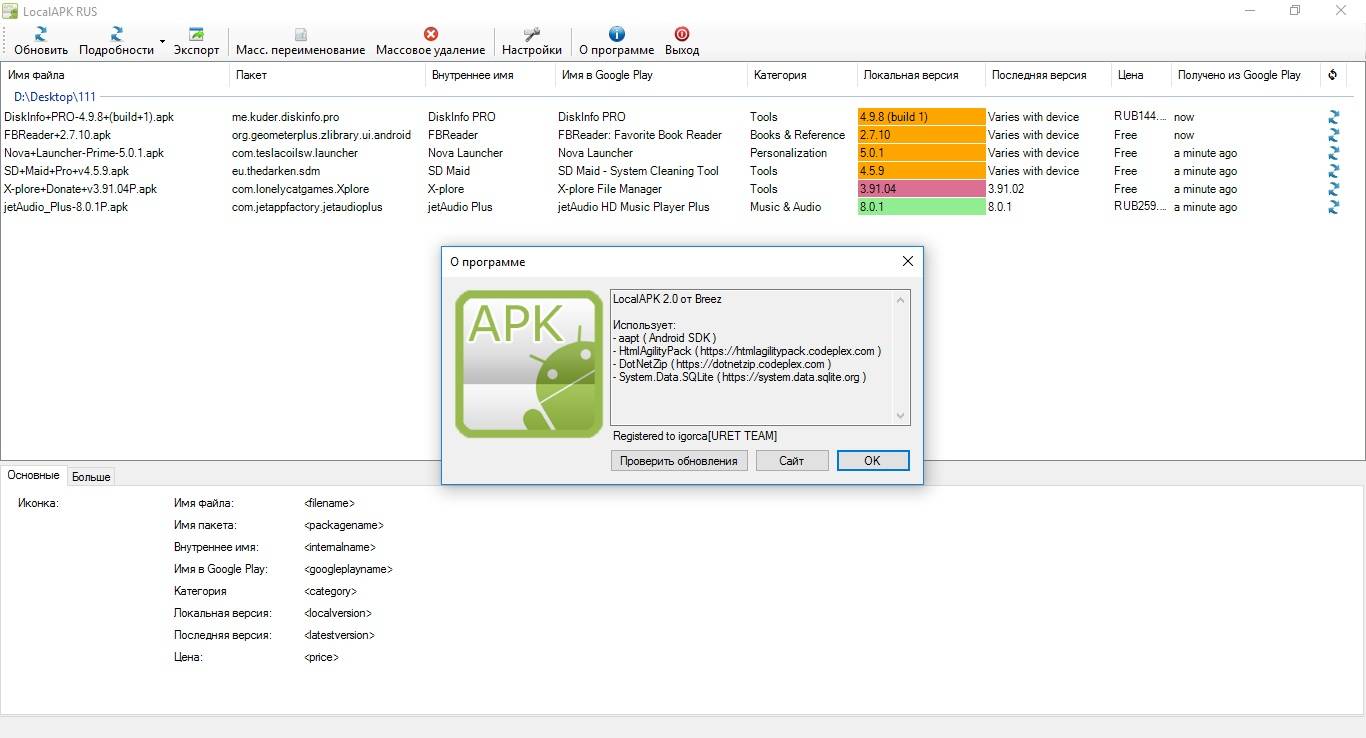Confirm the dialog with OK

(x=872, y=460)
